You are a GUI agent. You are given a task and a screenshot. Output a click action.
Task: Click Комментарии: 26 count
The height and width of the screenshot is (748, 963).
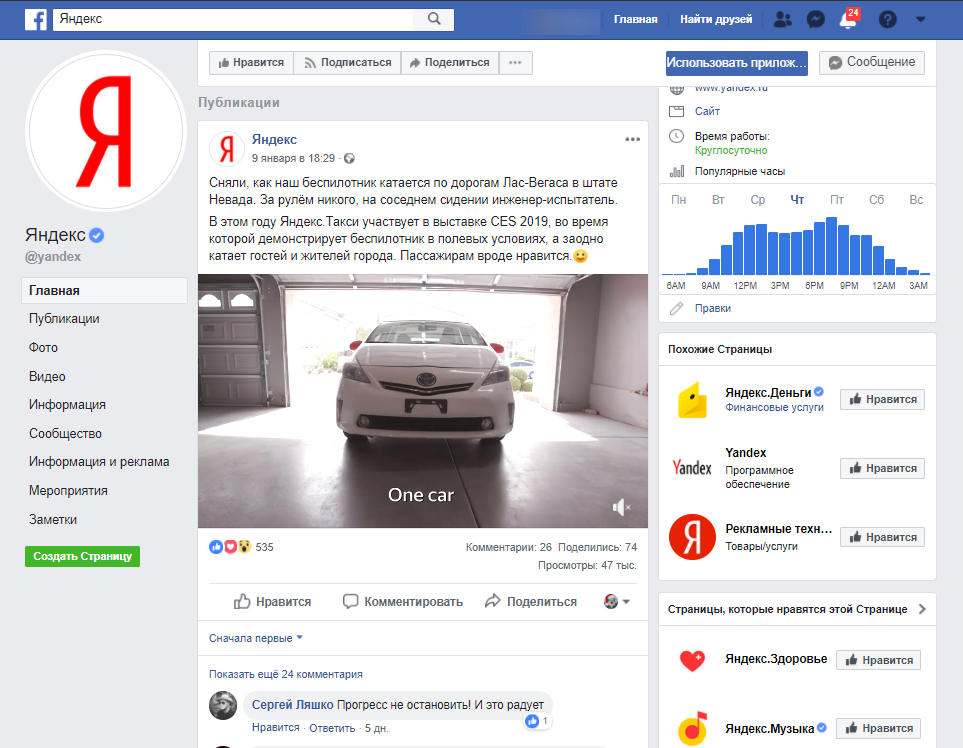tap(509, 547)
